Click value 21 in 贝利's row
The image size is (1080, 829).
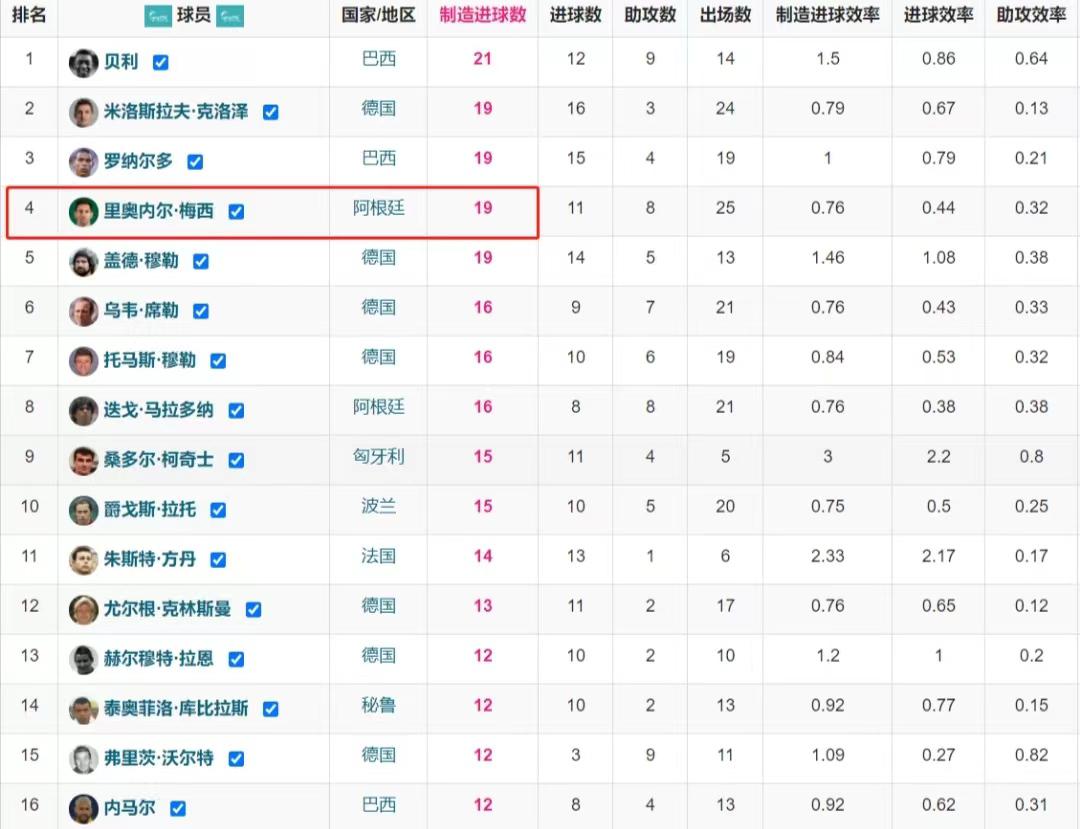[483, 59]
